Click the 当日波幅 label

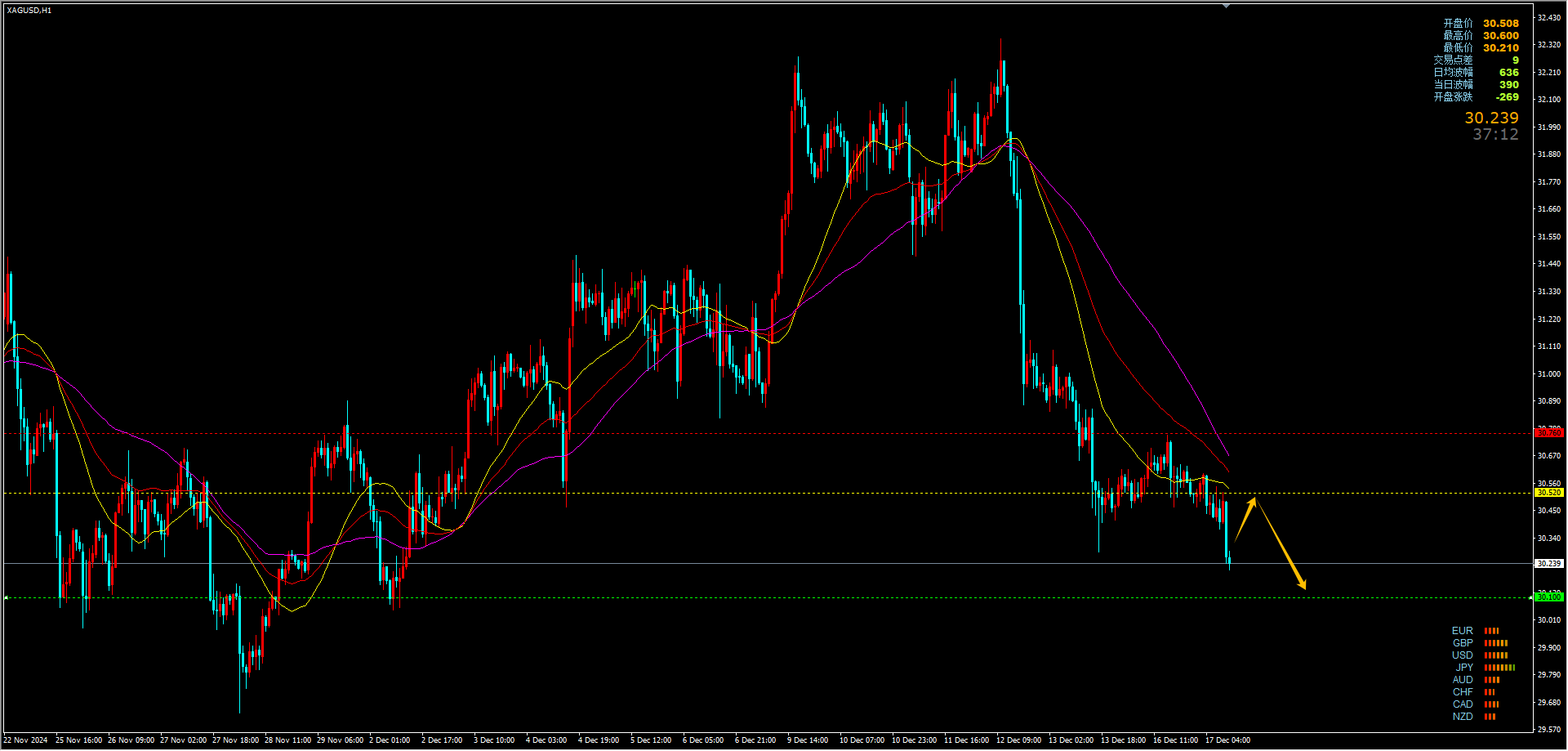click(1453, 85)
